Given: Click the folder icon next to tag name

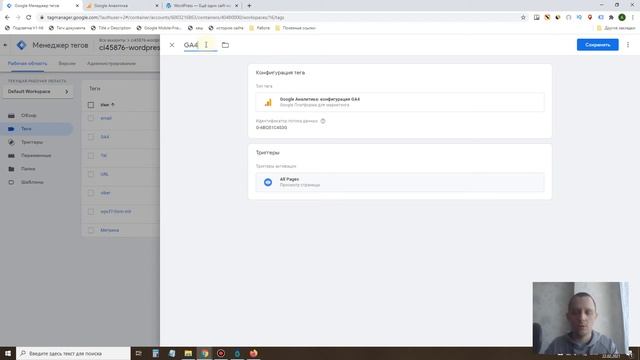Looking at the screenshot, I should point(225,45).
